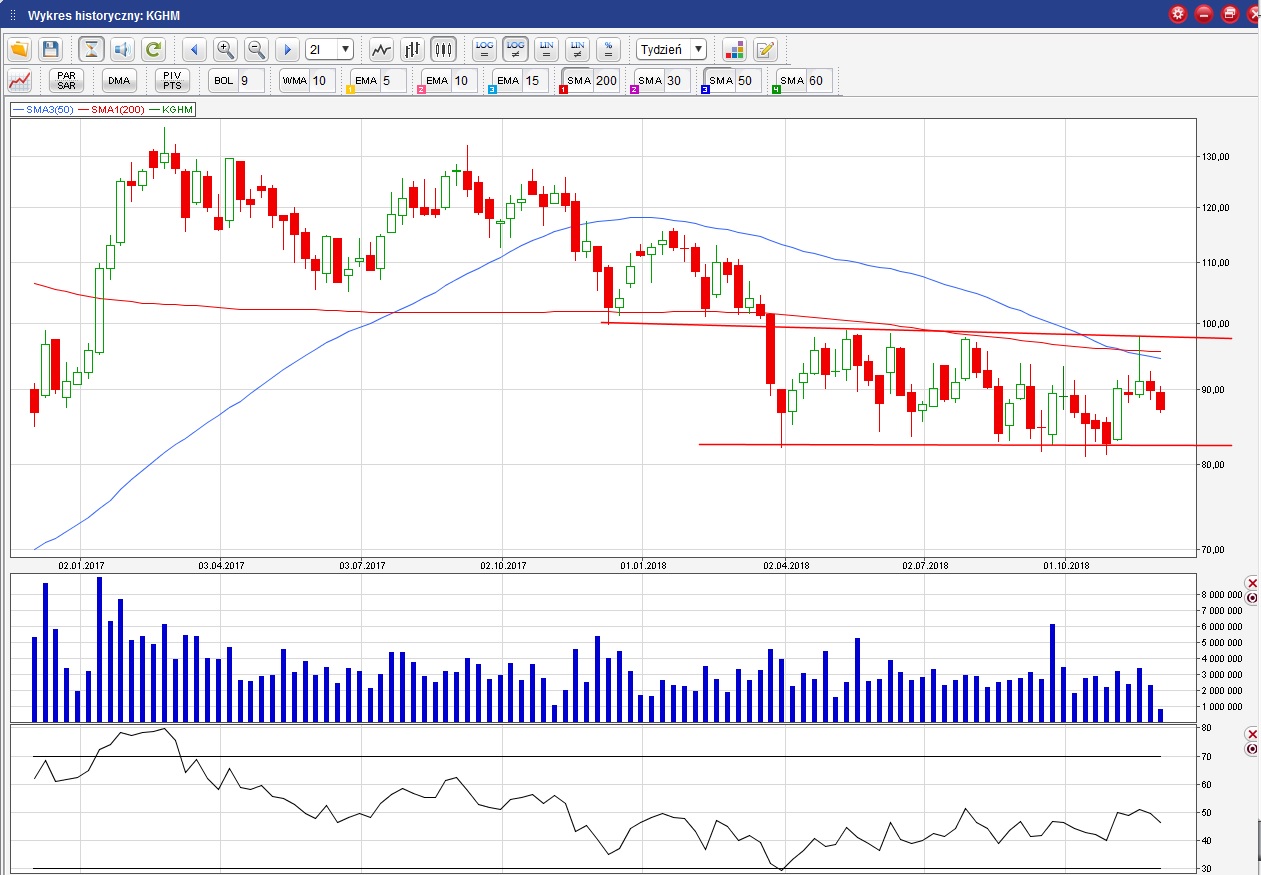Select the bar chart (OHLC) type
This screenshot has height=875, width=1261.
(412, 49)
